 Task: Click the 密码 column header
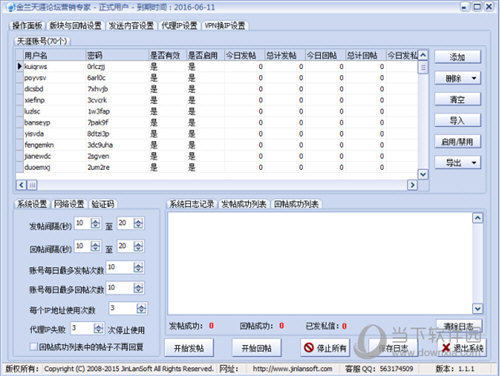[x=117, y=55]
